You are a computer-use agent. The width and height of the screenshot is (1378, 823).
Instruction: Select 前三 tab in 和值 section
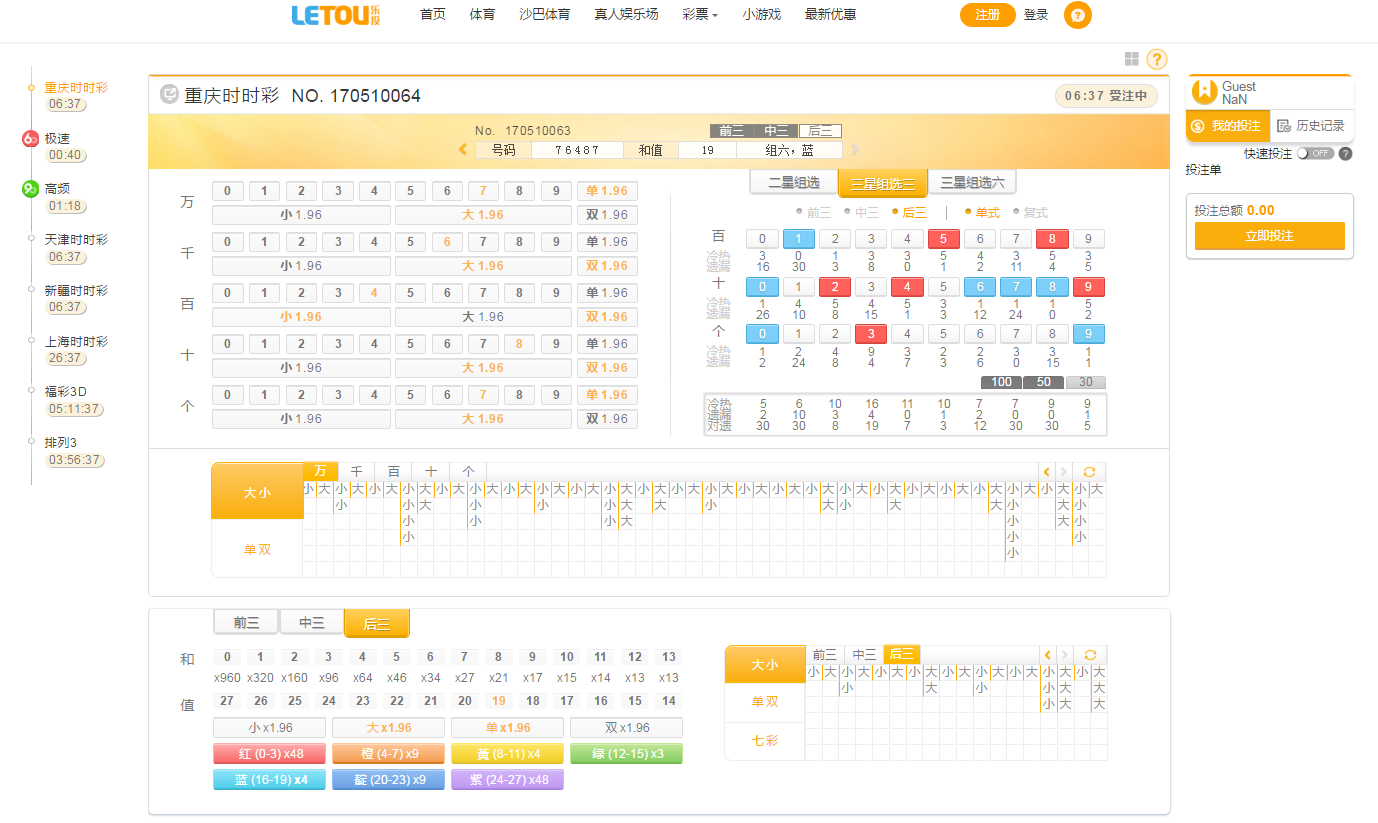tap(246, 623)
